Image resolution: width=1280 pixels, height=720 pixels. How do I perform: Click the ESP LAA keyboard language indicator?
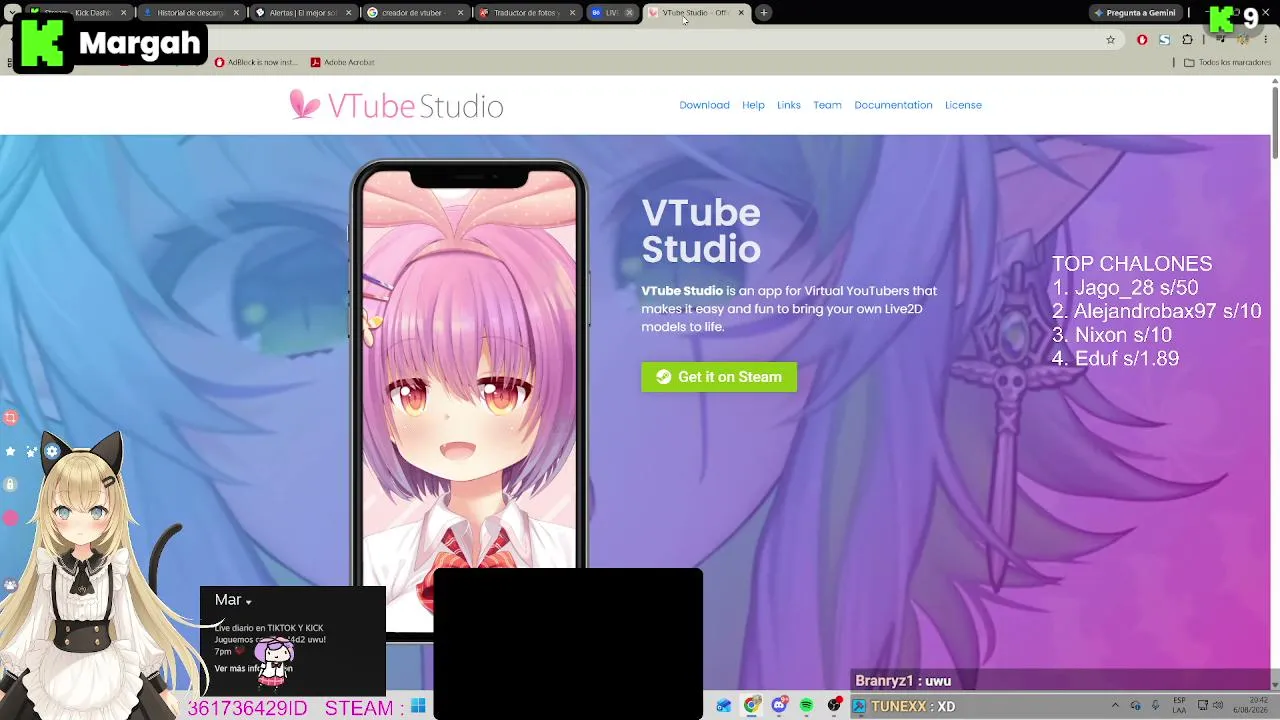pos(1180,706)
